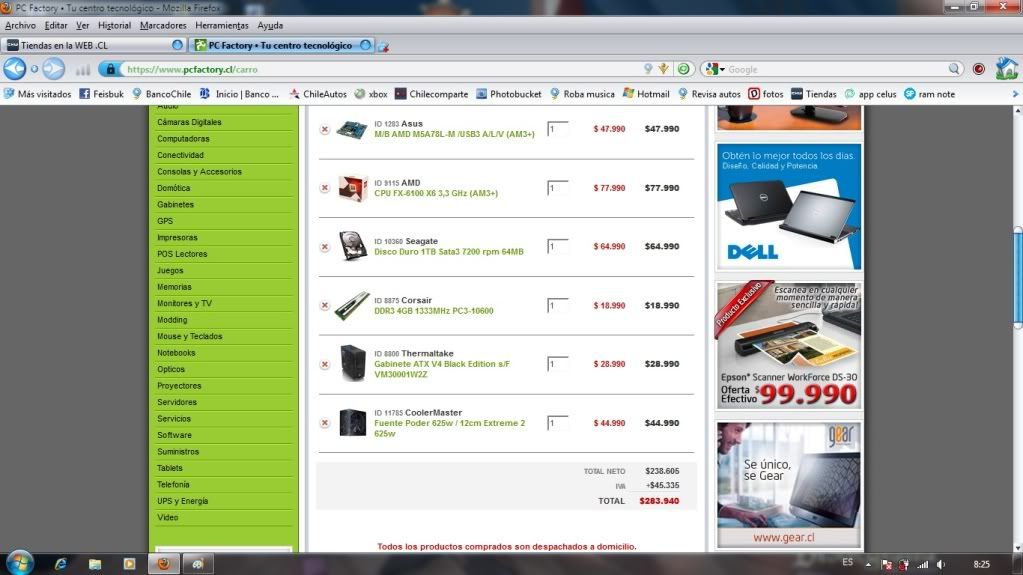
Task: Open DDR3 4GB 1333MHz product link
Action: (434, 311)
